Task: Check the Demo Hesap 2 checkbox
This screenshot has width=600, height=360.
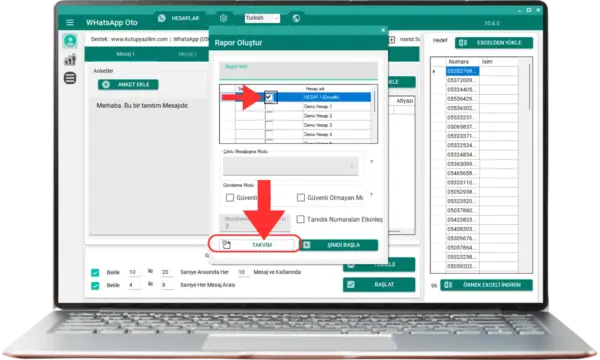Action: tap(269, 116)
